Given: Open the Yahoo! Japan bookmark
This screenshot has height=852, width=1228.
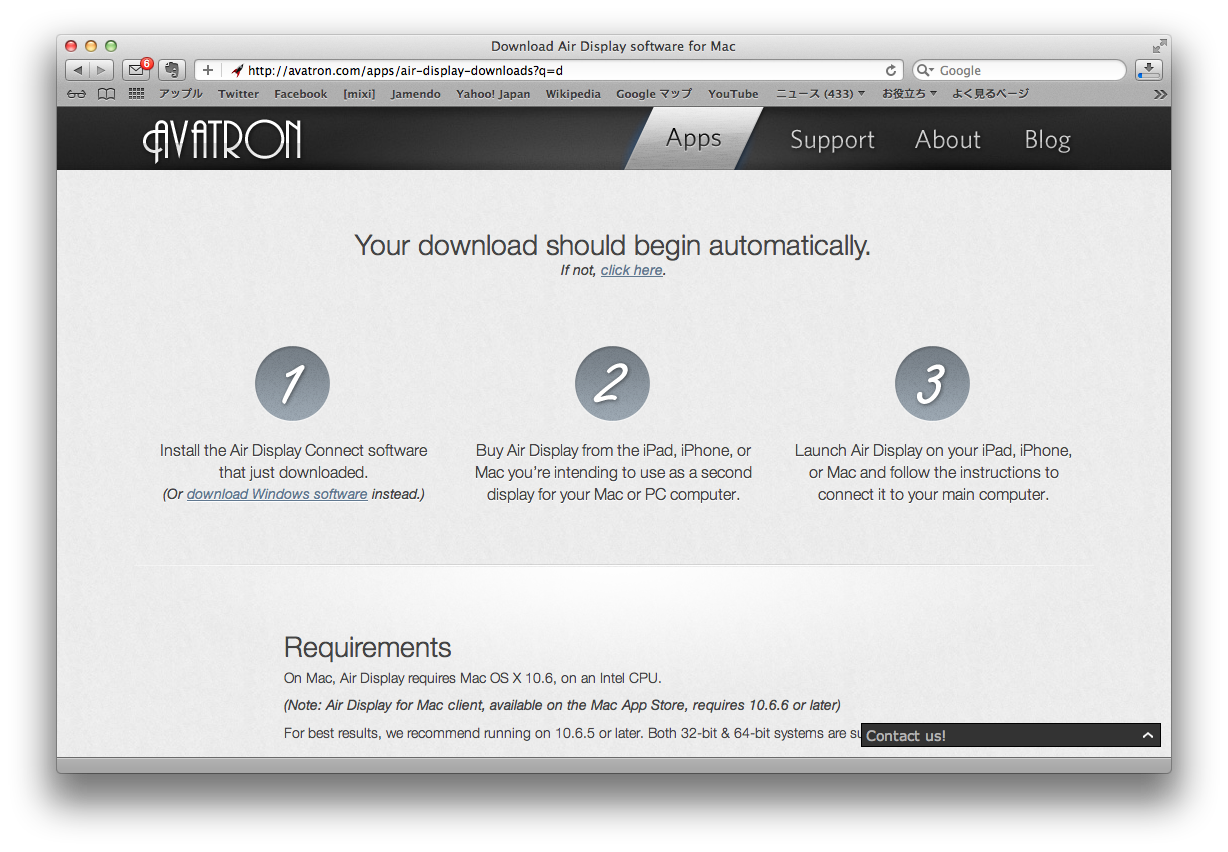Looking at the screenshot, I should tap(493, 94).
